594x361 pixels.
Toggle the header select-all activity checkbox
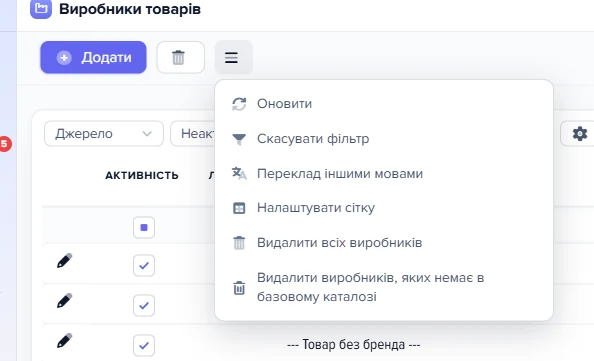point(144,228)
